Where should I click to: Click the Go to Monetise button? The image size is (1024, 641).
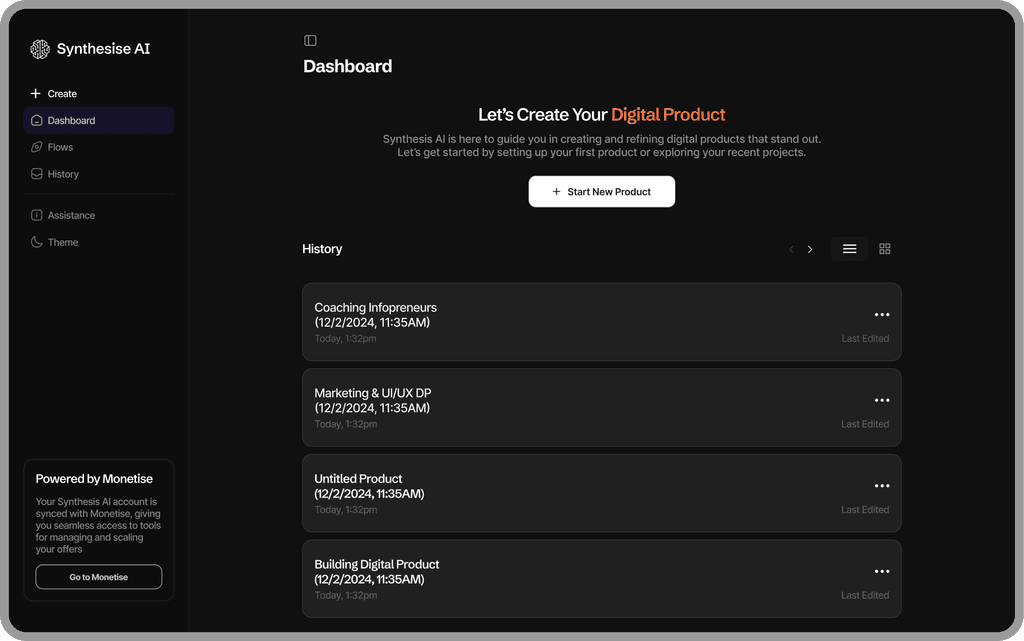(98, 577)
